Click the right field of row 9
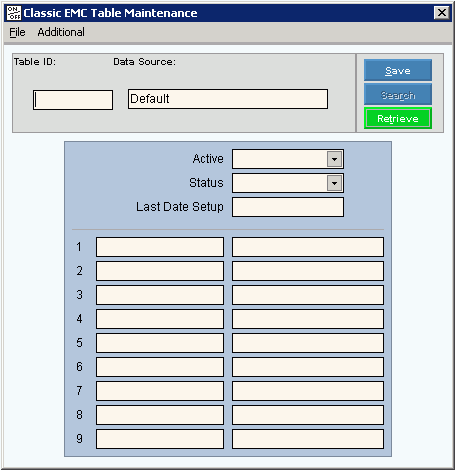This screenshot has height=470, width=455. tap(308, 439)
